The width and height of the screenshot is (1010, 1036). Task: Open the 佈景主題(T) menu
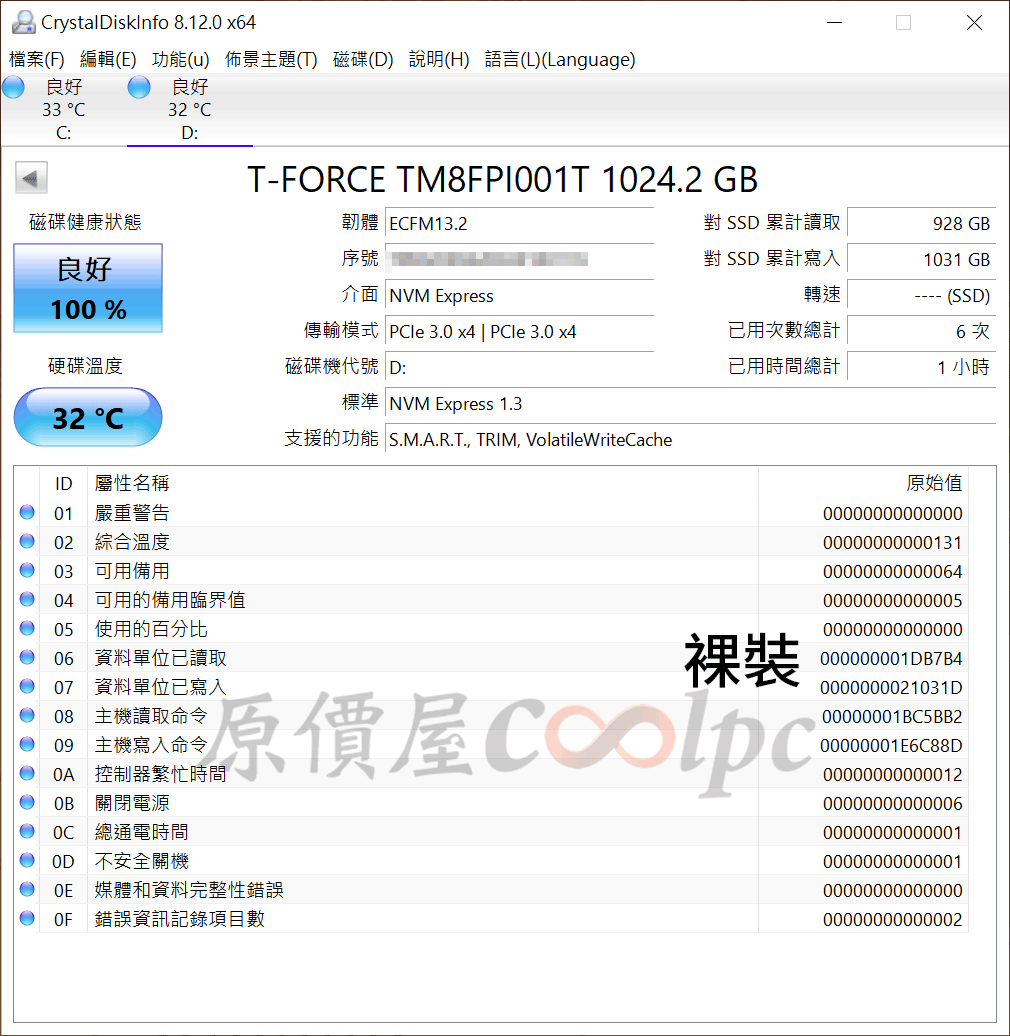coord(271,59)
